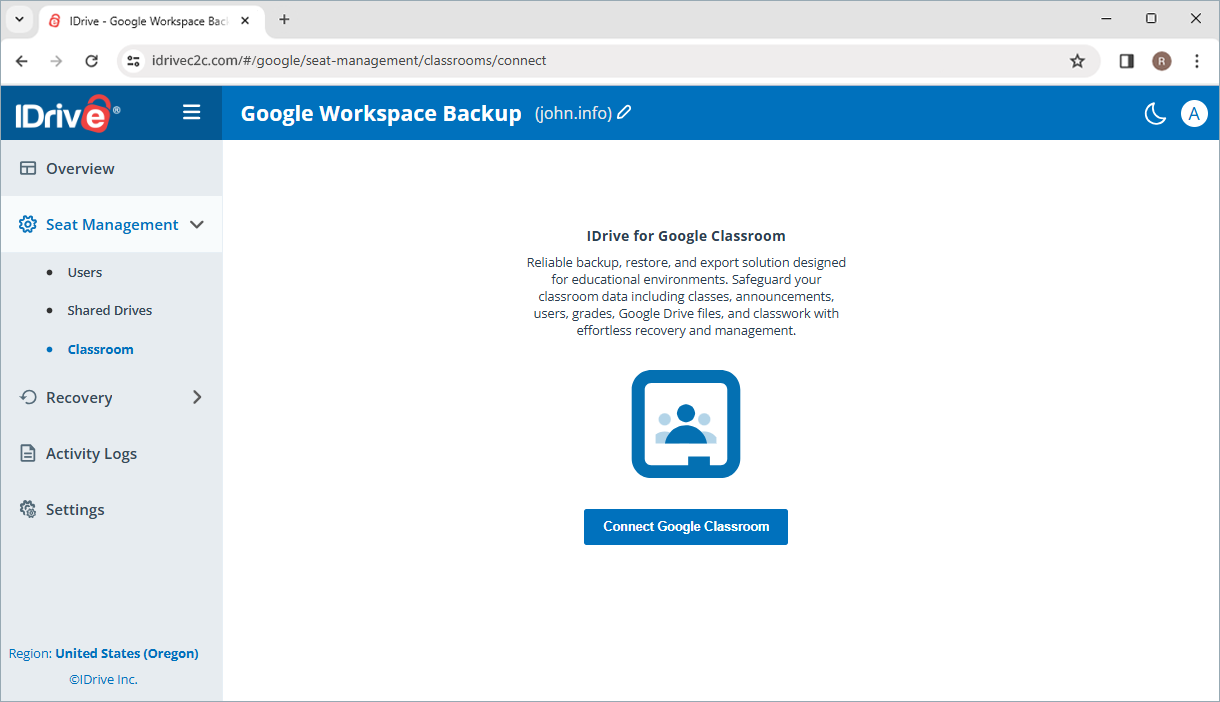Select the Recovery clock icon

28,397
